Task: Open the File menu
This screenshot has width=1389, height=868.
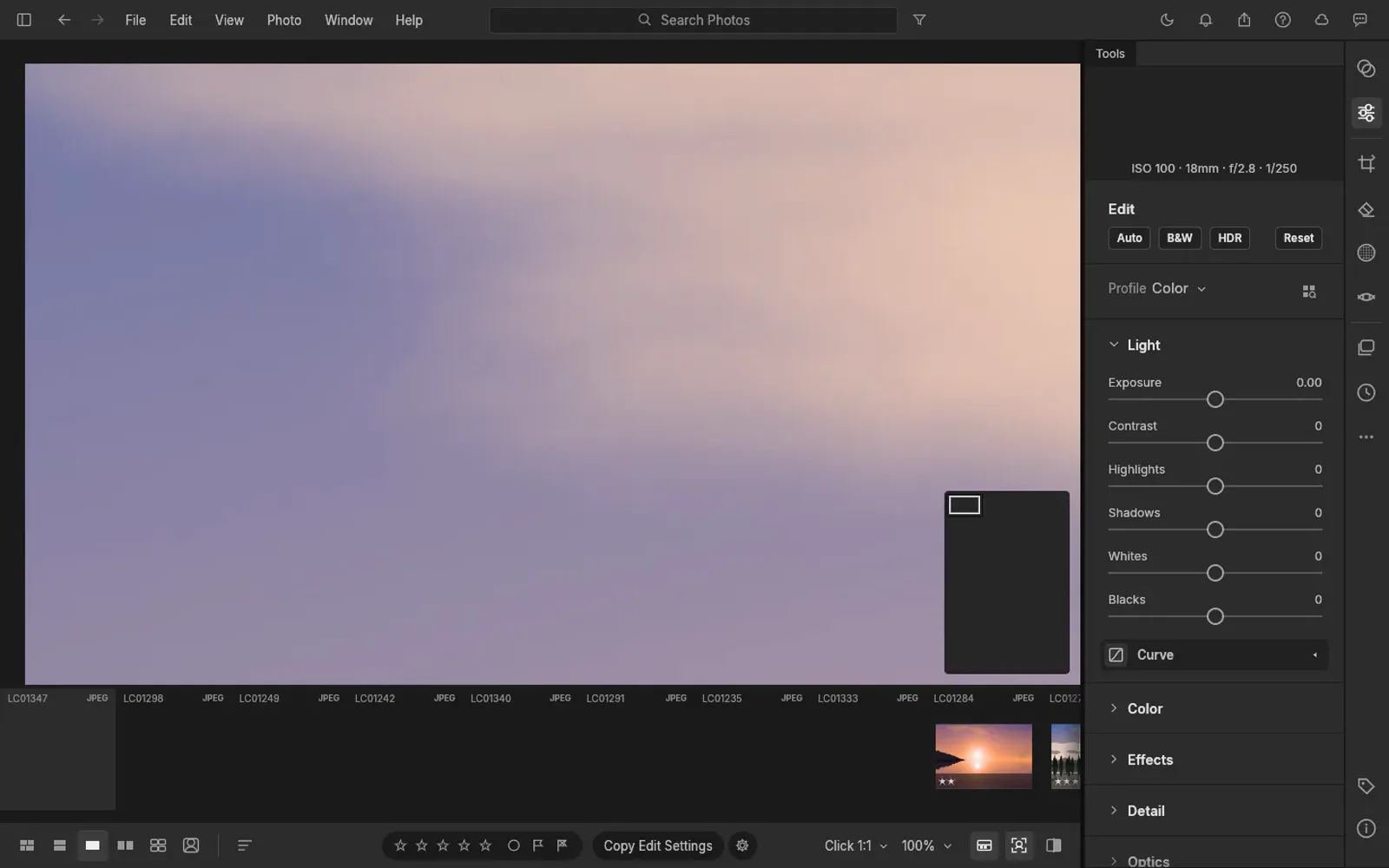Action: [135, 20]
